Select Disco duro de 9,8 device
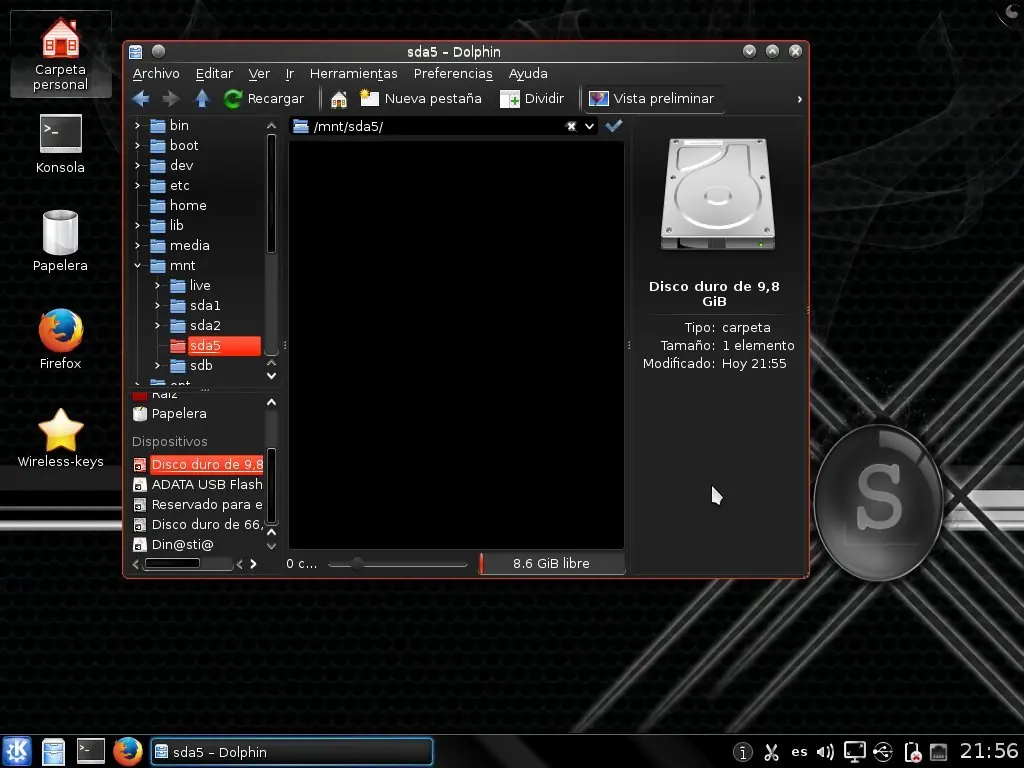Screen dimensions: 1024x768 pos(198,464)
